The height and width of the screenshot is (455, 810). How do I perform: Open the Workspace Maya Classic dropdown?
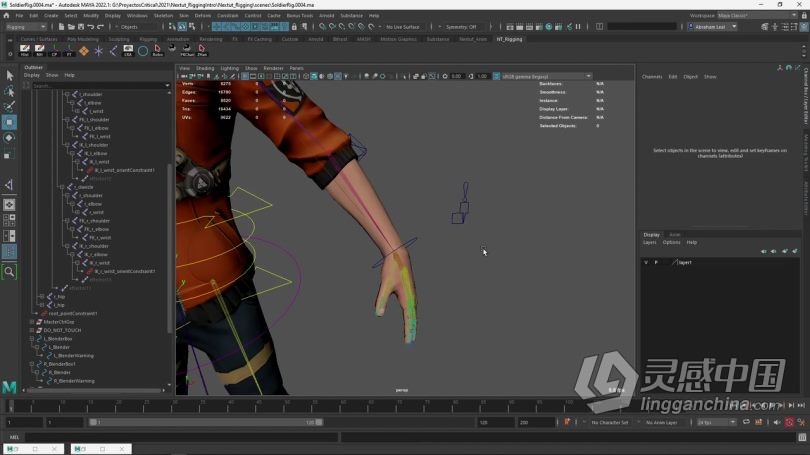click(x=757, y=15)
